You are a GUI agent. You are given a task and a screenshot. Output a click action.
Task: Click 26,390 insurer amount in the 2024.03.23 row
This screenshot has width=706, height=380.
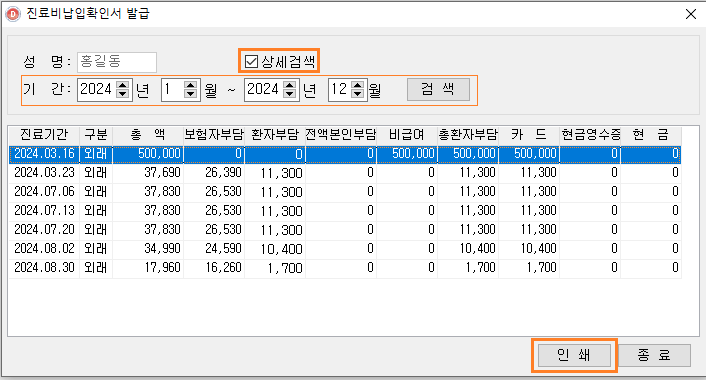(x=223, y=172)
